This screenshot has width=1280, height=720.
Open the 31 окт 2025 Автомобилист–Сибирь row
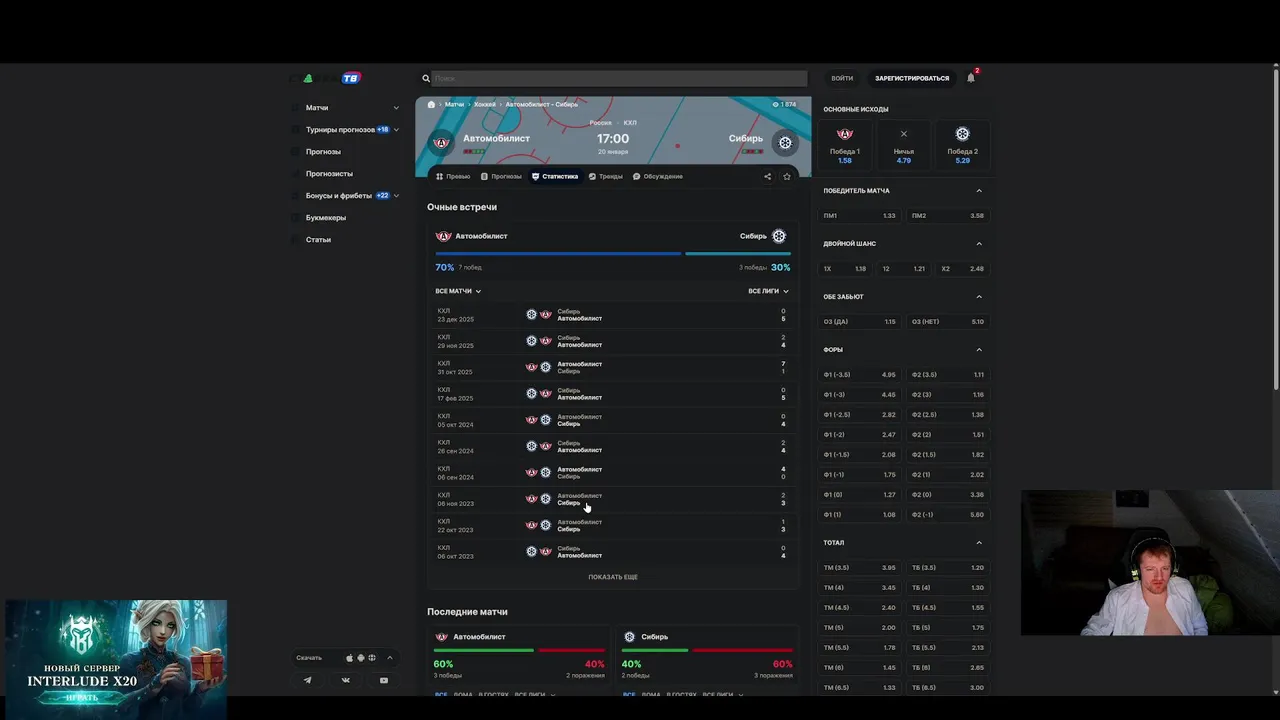click(612, 368)
